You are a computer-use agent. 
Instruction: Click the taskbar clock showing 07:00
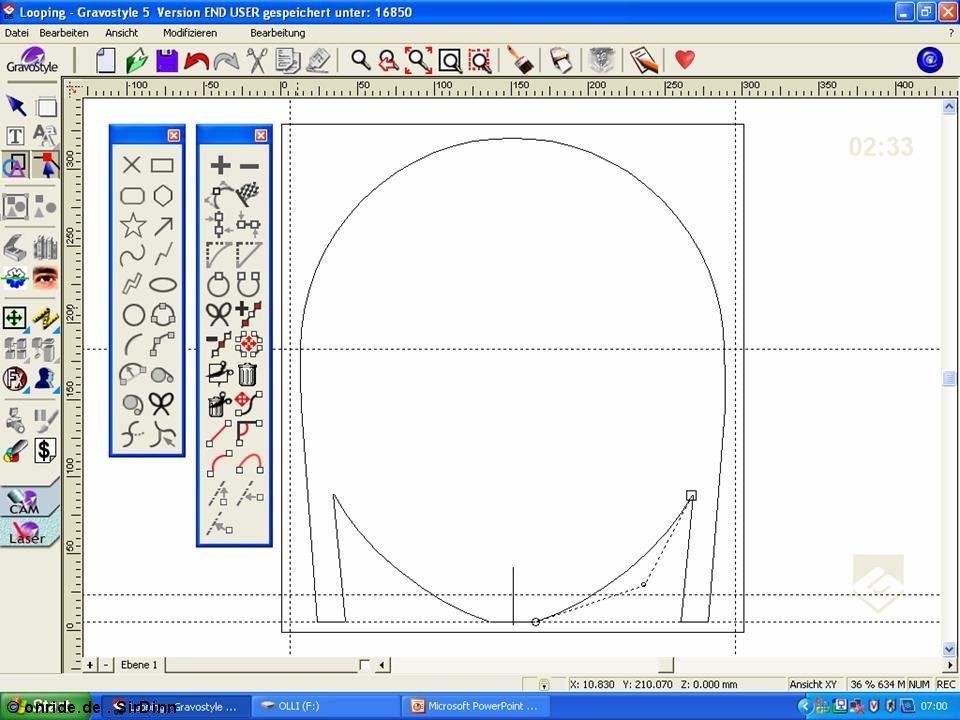[934, 707]
